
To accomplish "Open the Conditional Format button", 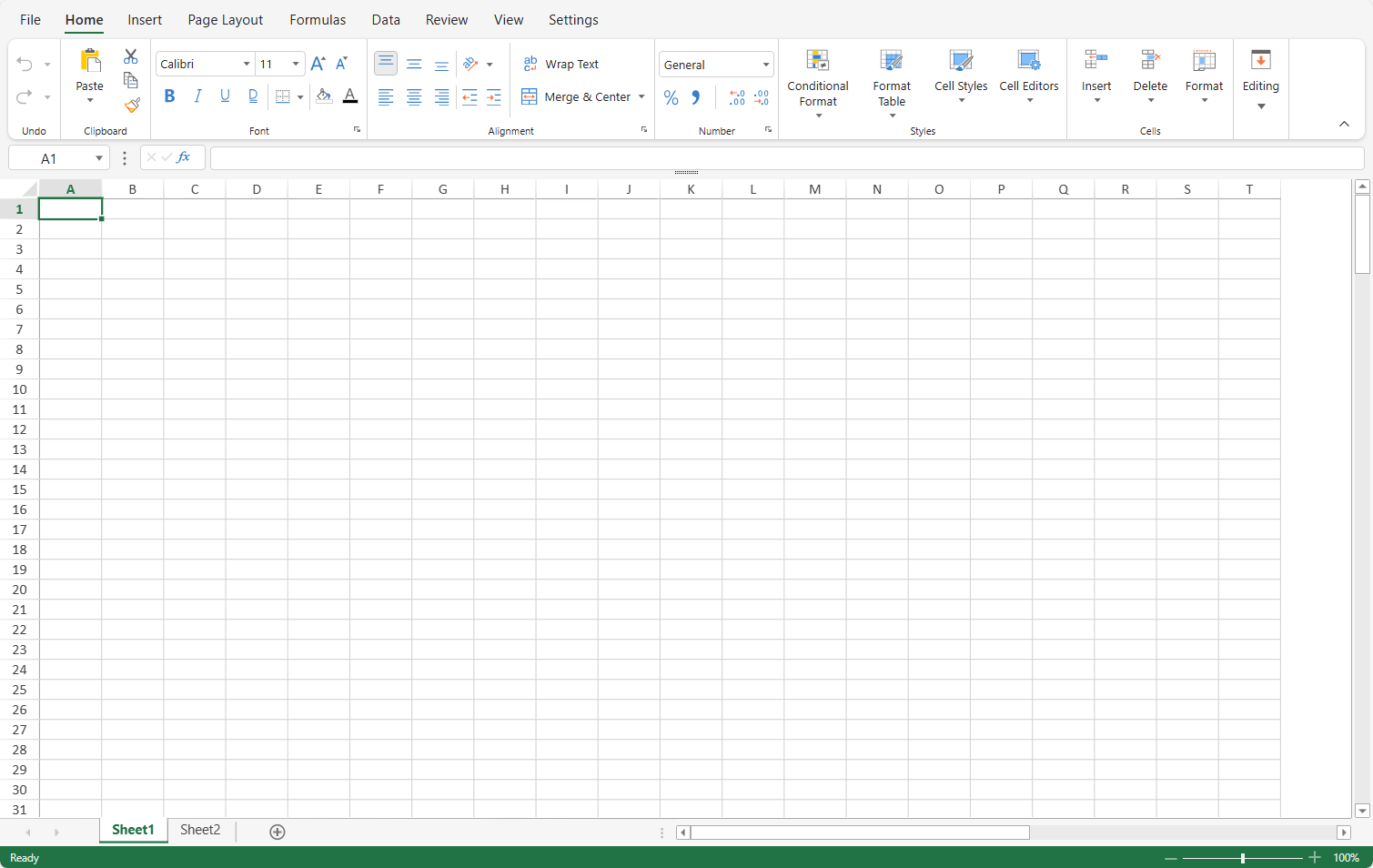I will (x=818, y=84).
